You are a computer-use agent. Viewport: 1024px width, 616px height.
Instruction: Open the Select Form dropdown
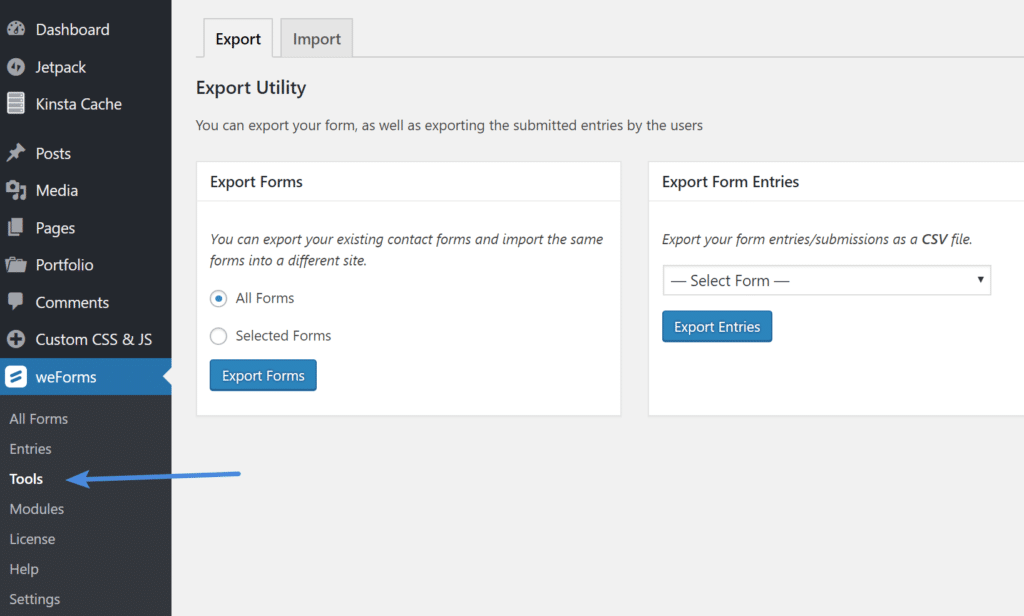826,280
